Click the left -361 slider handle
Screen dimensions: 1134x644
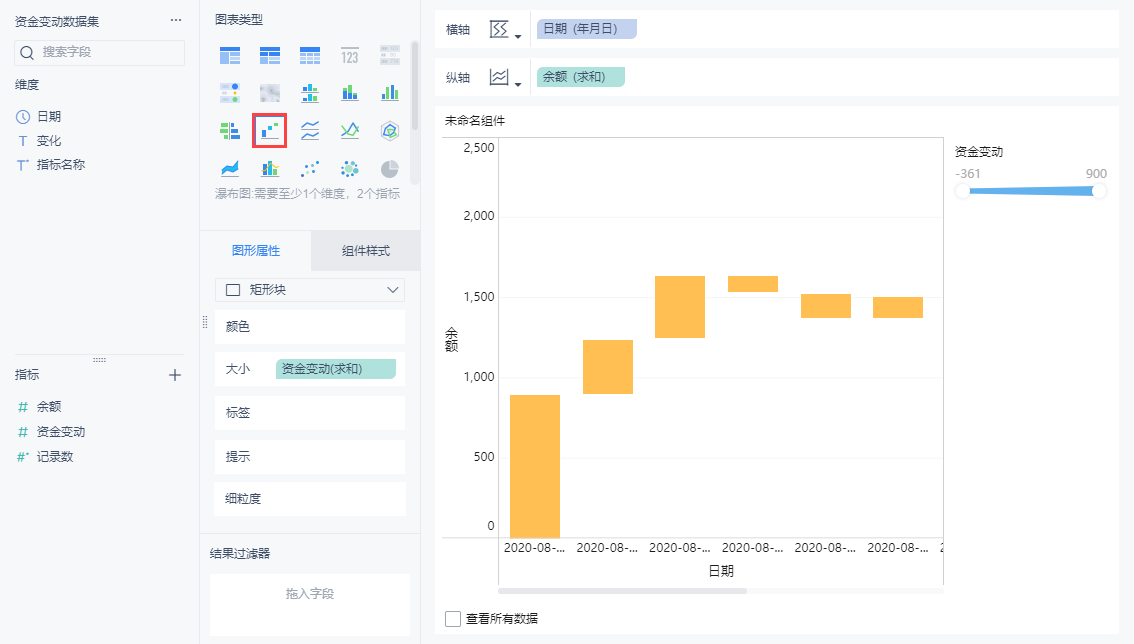point(962,191)
